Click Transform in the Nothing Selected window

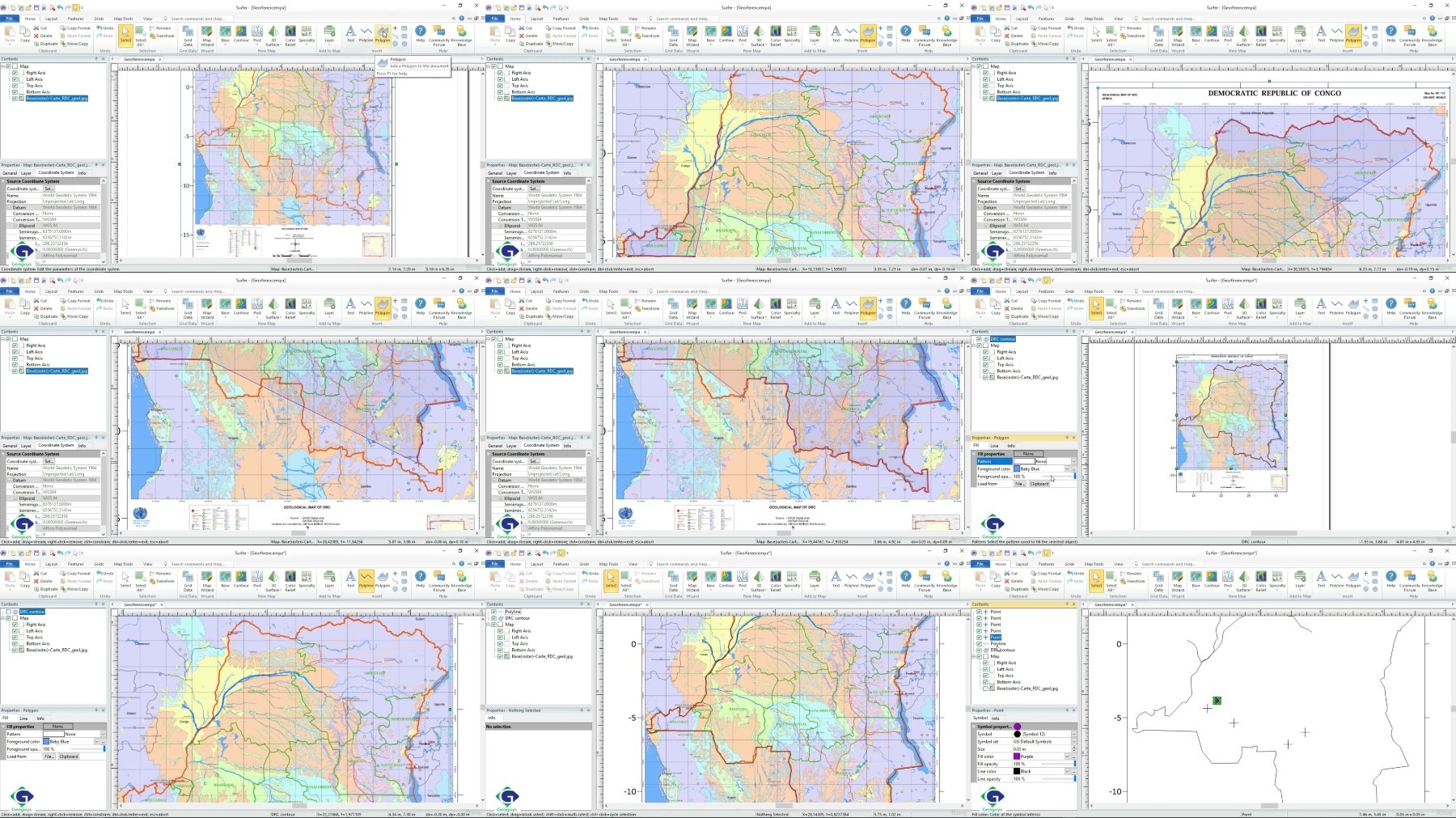tap(647, 581)
